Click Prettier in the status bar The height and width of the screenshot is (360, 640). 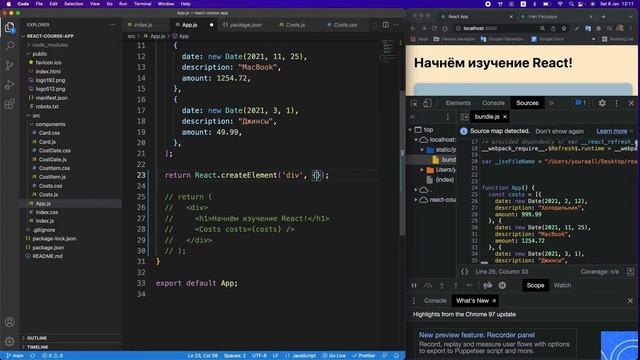tap(364, 356)
